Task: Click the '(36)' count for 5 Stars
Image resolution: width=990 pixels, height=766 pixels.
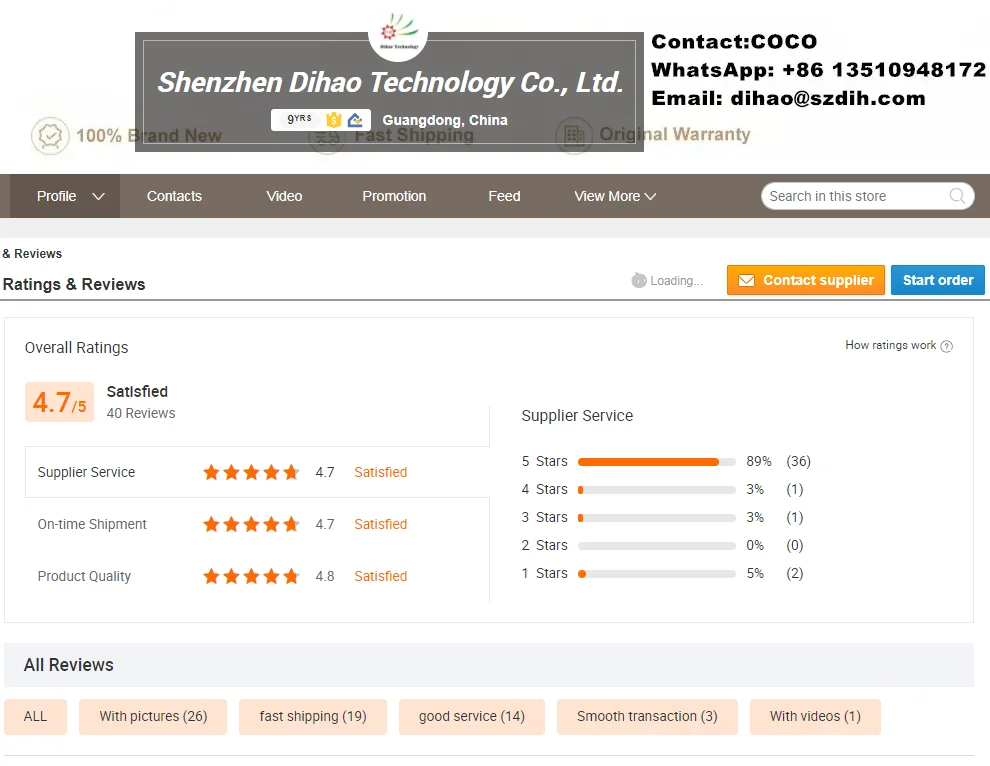Action: pos(798,462)
